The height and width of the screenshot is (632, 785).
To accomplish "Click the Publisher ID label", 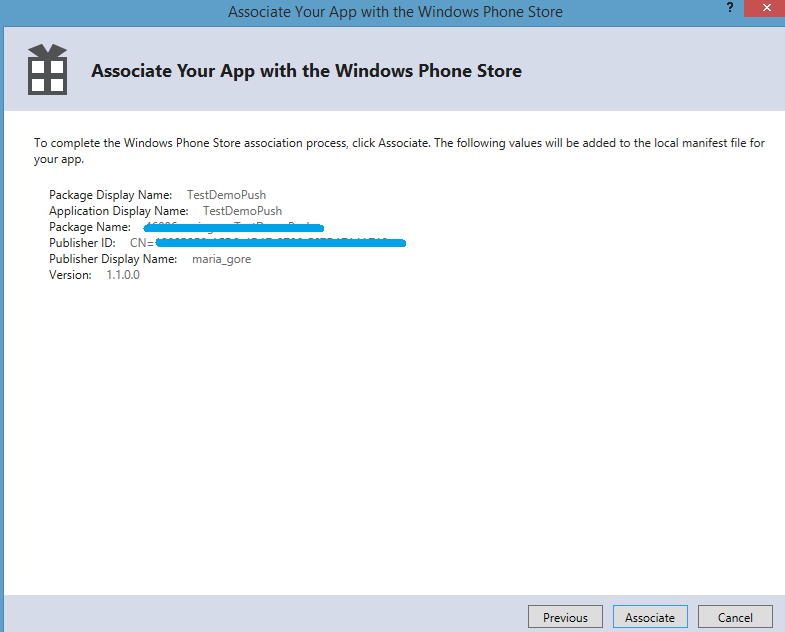I will (82, 243).
